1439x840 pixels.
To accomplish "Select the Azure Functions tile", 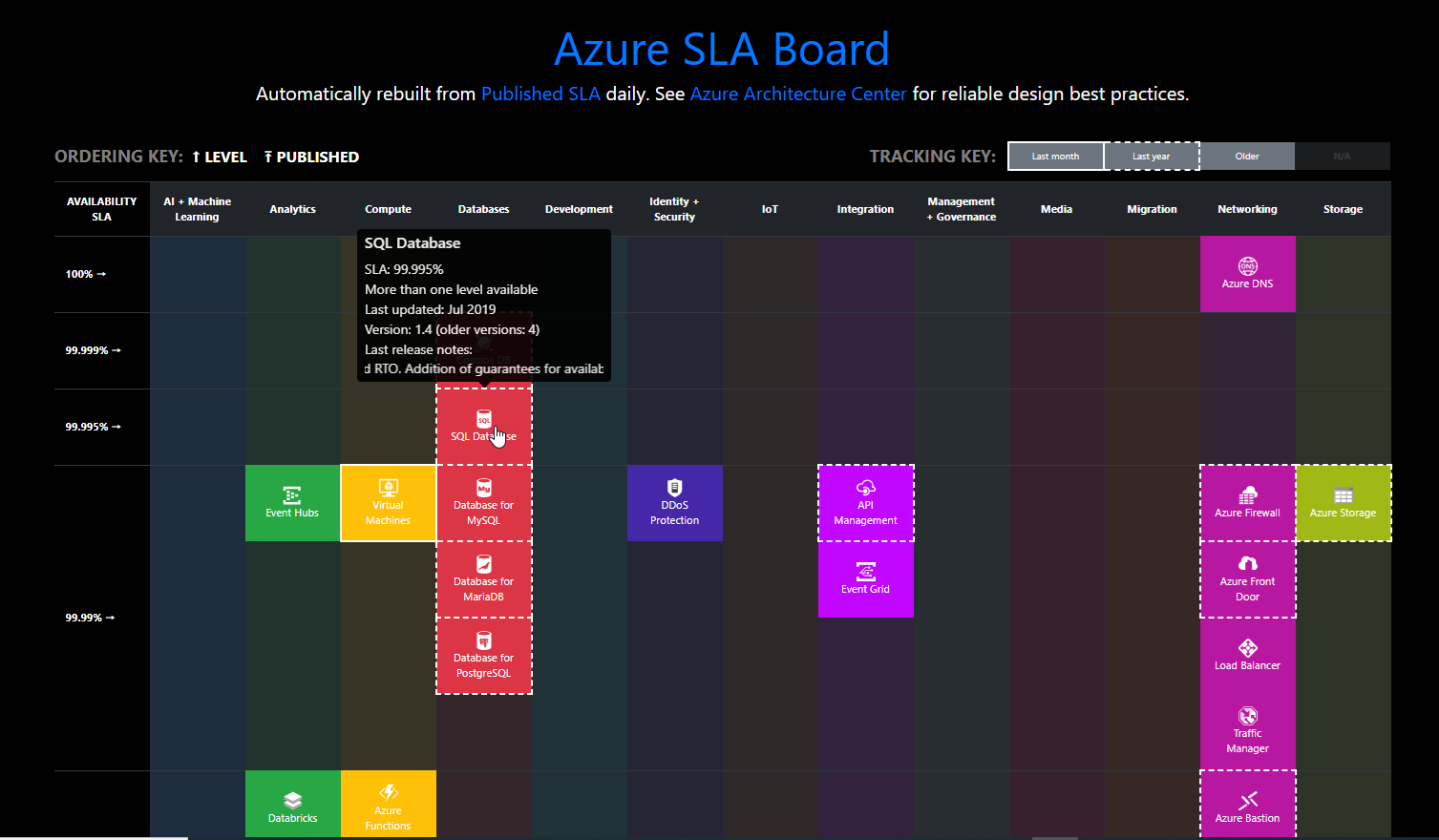I will 388,805.
